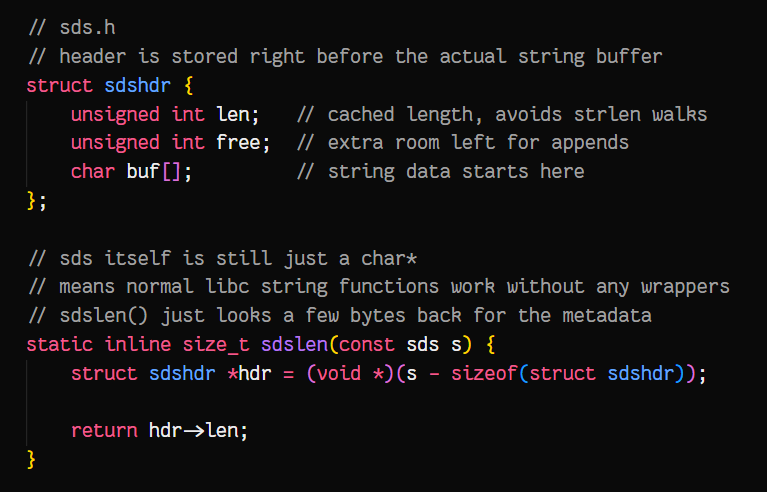Image resolution: width=767 pixels, height=492 pixels.
Task: Click the 'const' parameter qualifier
Action: [366, 345]
